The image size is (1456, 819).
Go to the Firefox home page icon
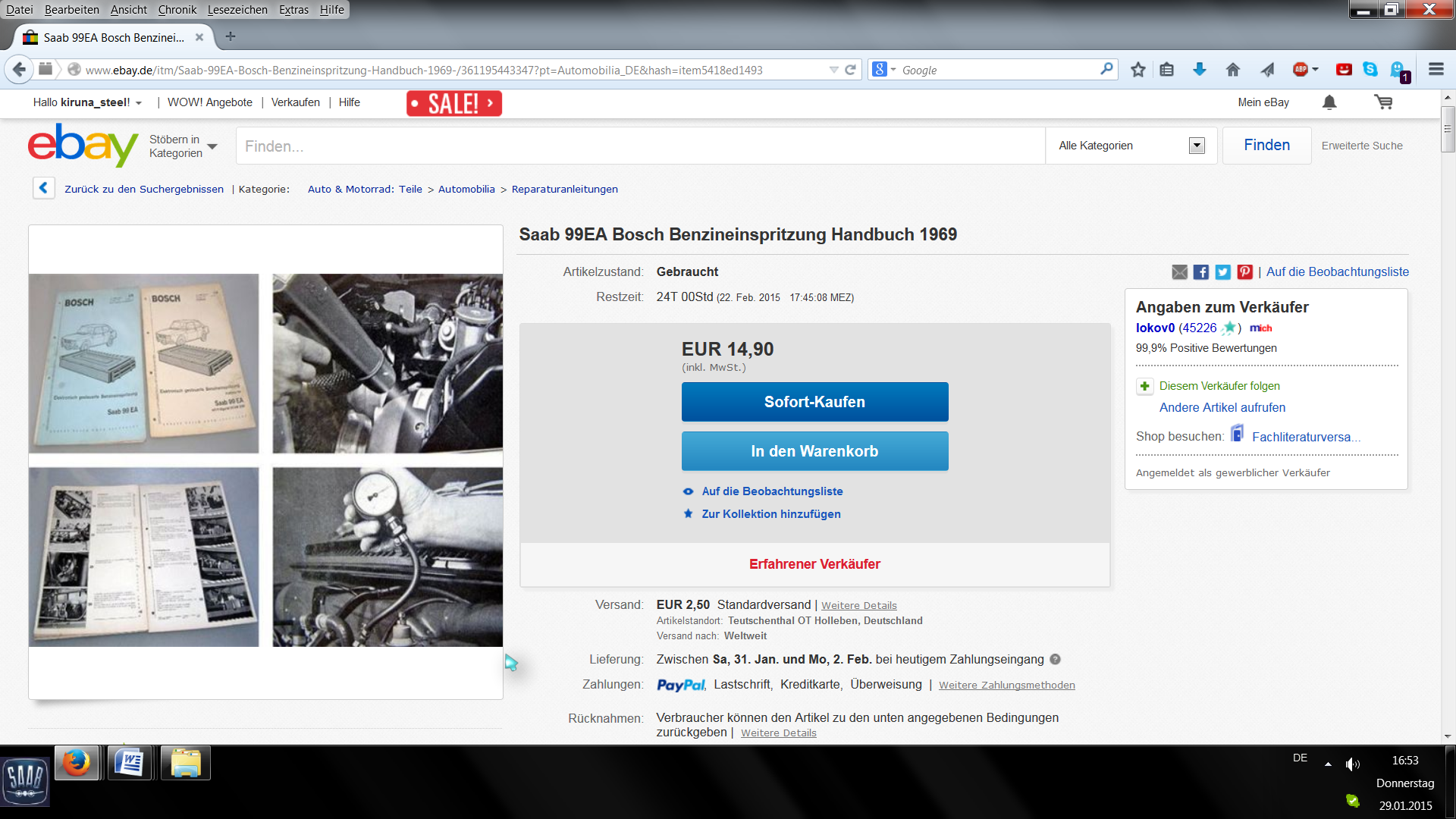coord(1233,70)
